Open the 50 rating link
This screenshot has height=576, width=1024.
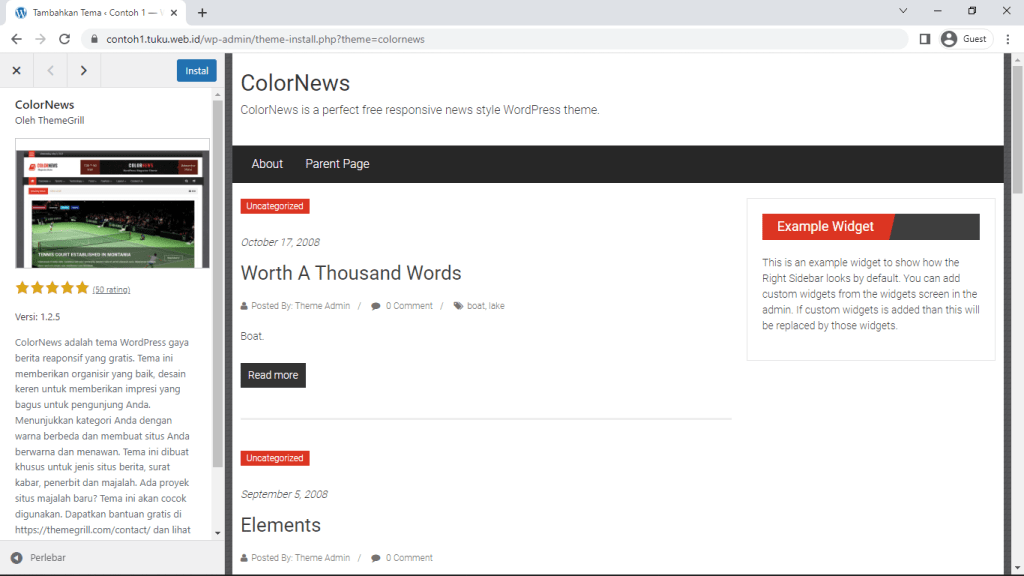click(111, 290)
